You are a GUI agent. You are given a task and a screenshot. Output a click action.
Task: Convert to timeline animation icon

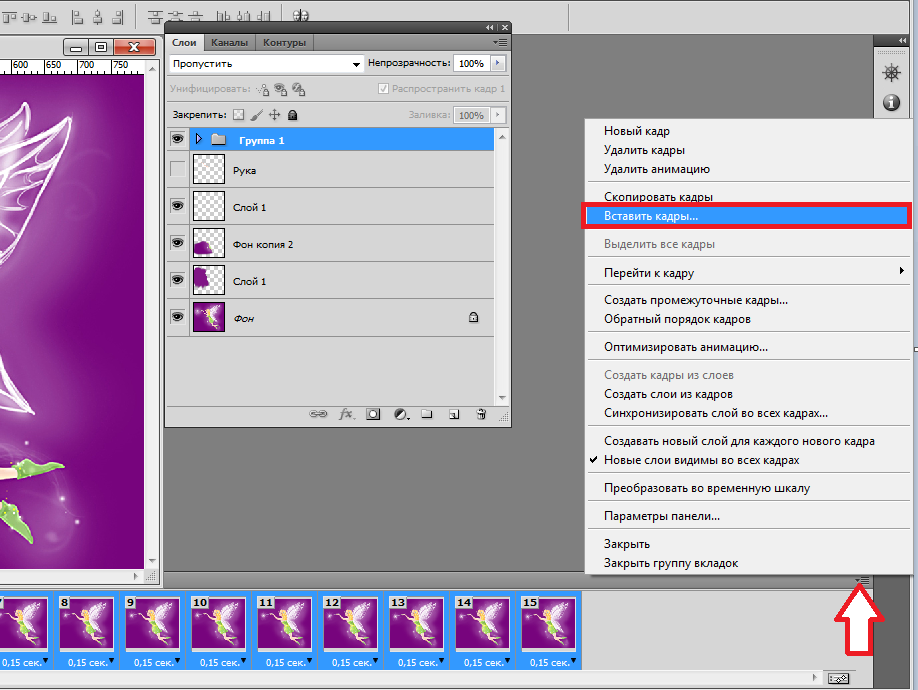[838, 678]
